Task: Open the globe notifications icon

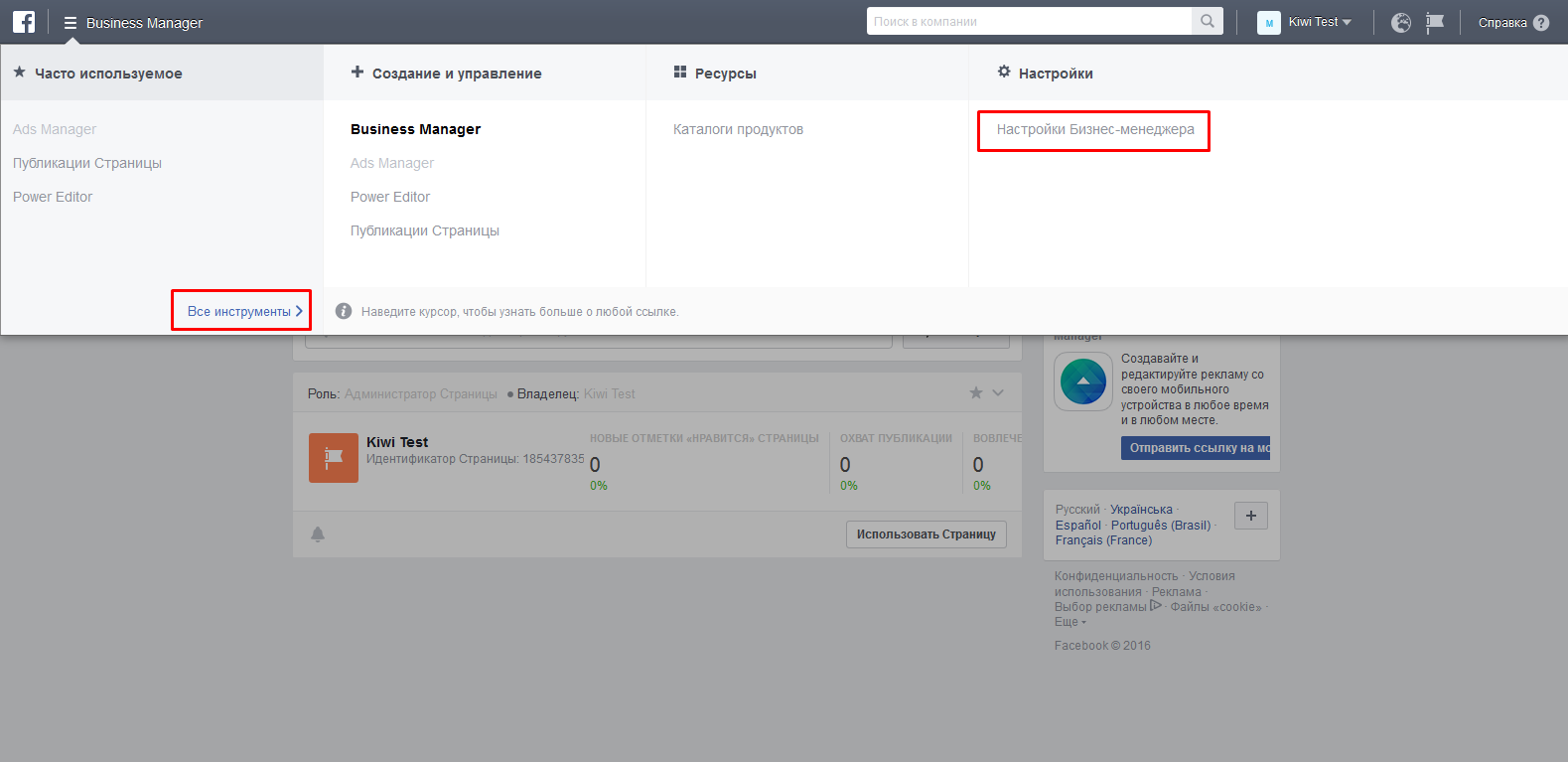Action: pos(1401,22)
